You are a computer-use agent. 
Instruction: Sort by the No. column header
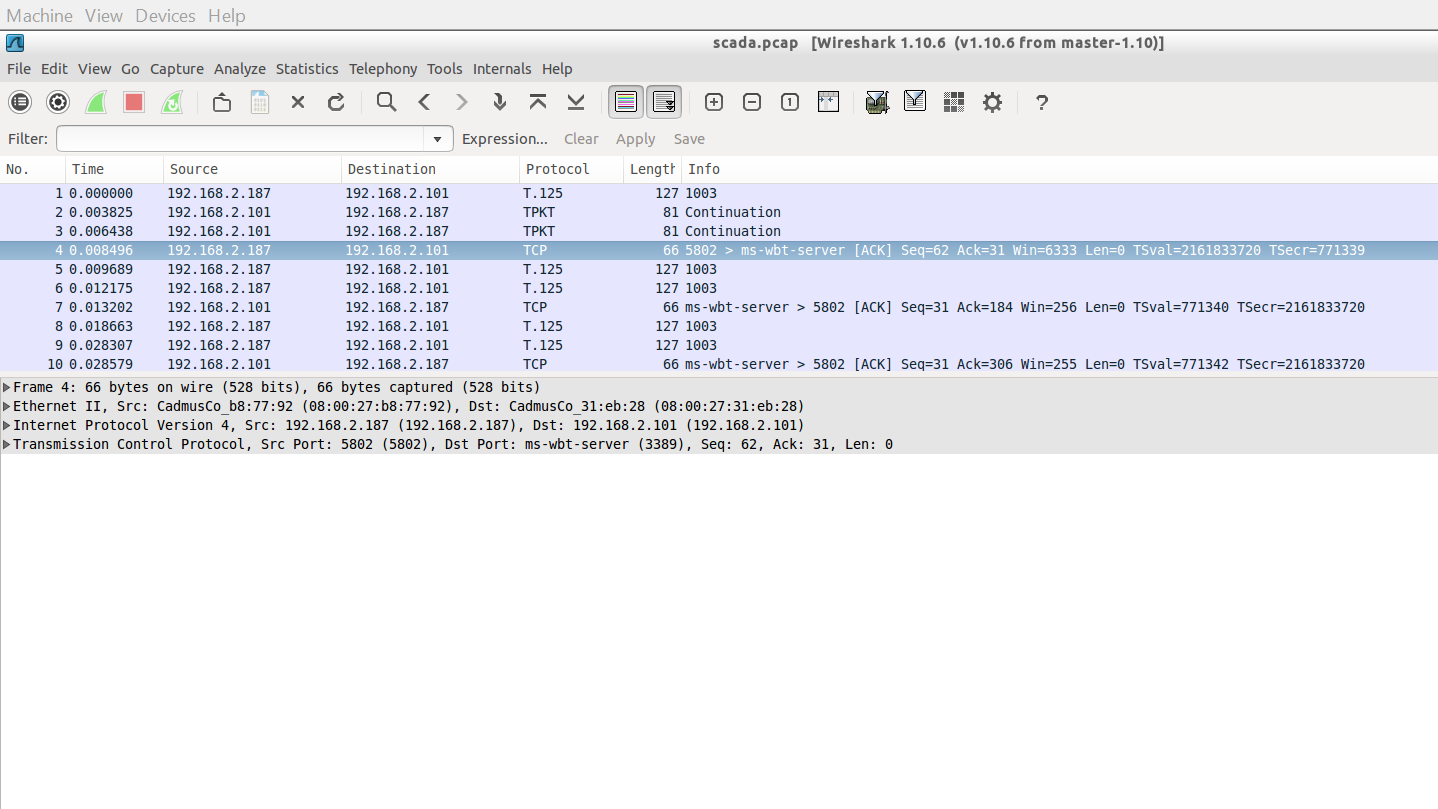coord(33,169)
